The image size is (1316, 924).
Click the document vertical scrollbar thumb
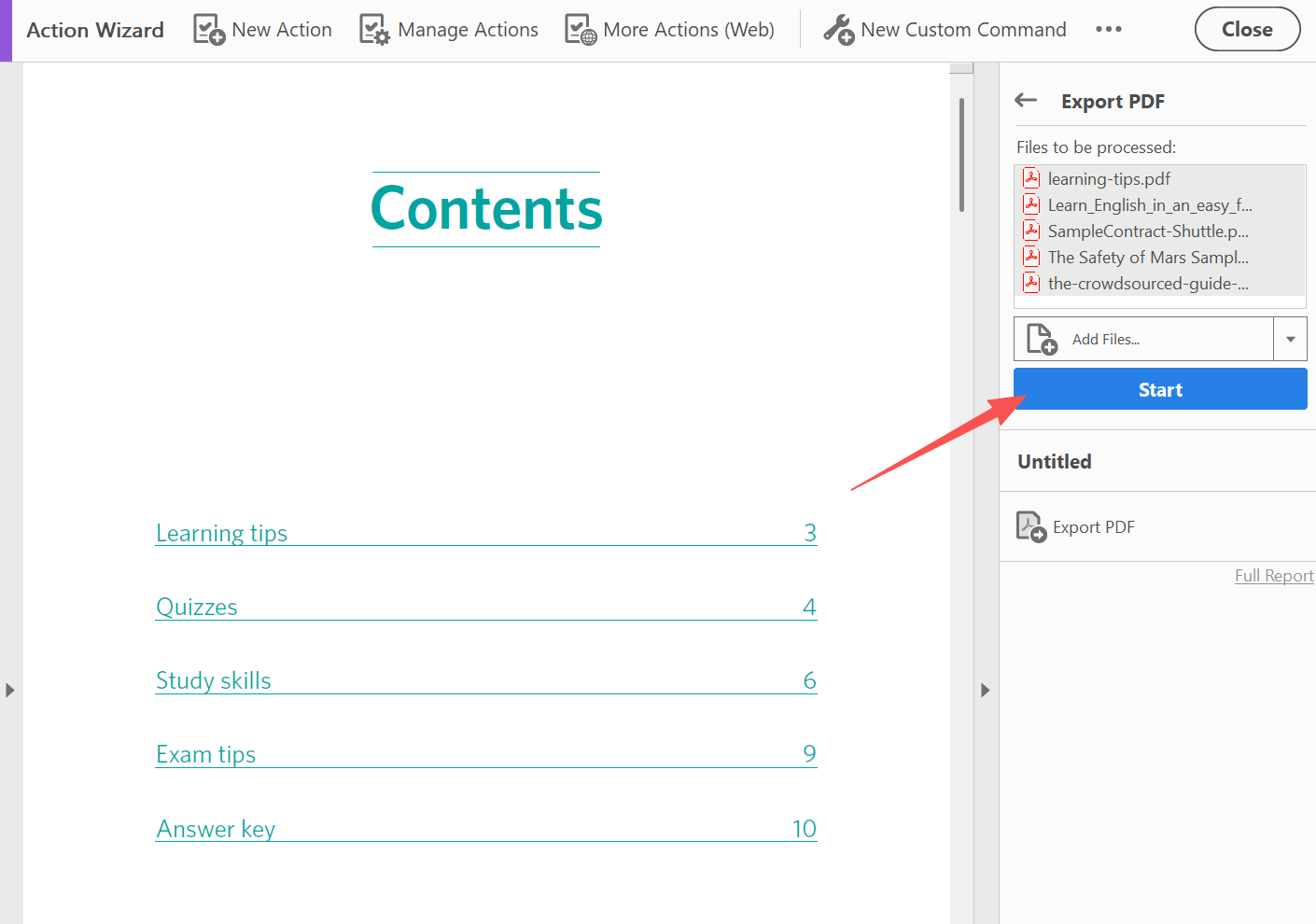[x=961, y=154]
